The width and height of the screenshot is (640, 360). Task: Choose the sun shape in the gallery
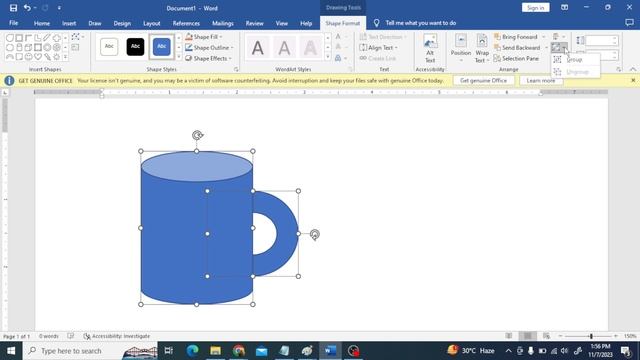click(57, 57)
